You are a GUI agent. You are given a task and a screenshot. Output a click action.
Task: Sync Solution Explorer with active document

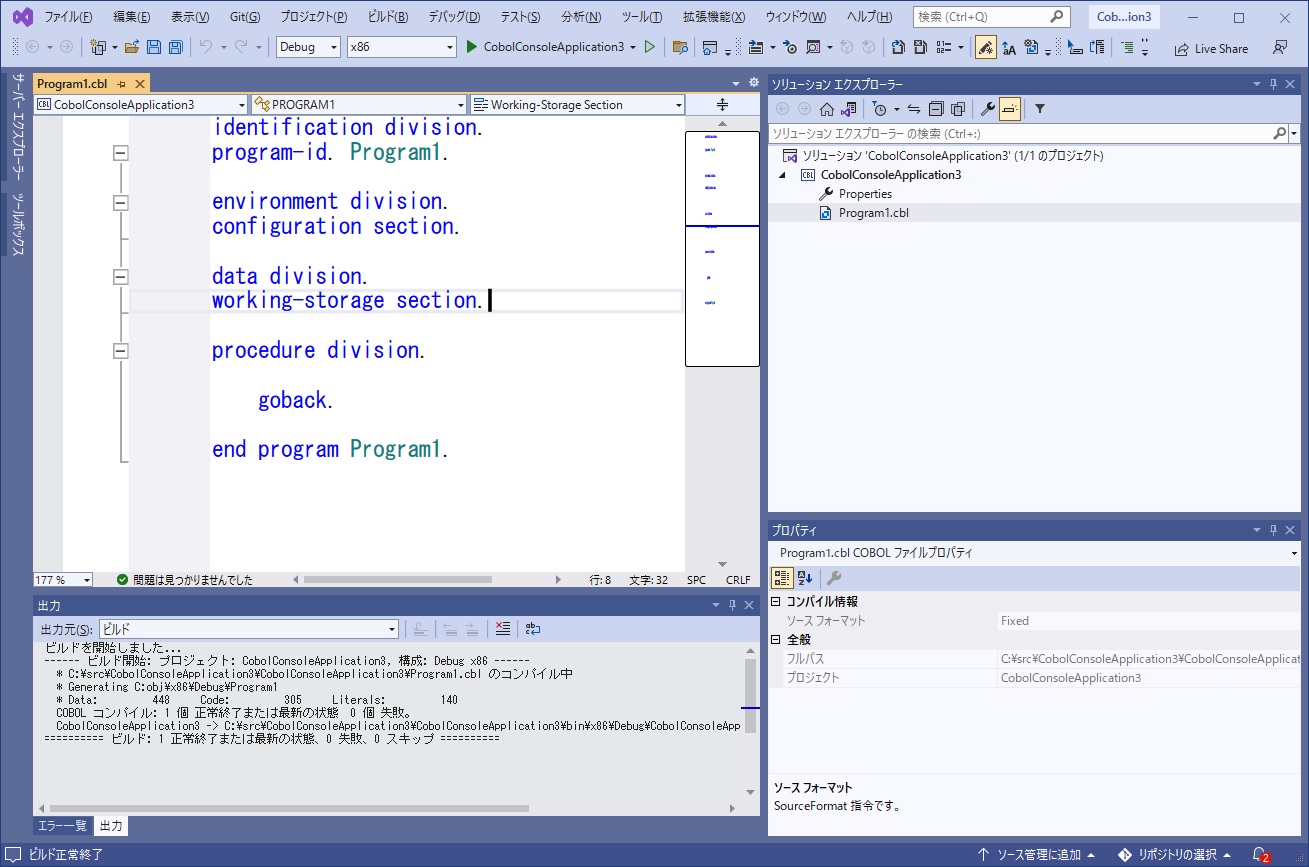click(913, 109)
